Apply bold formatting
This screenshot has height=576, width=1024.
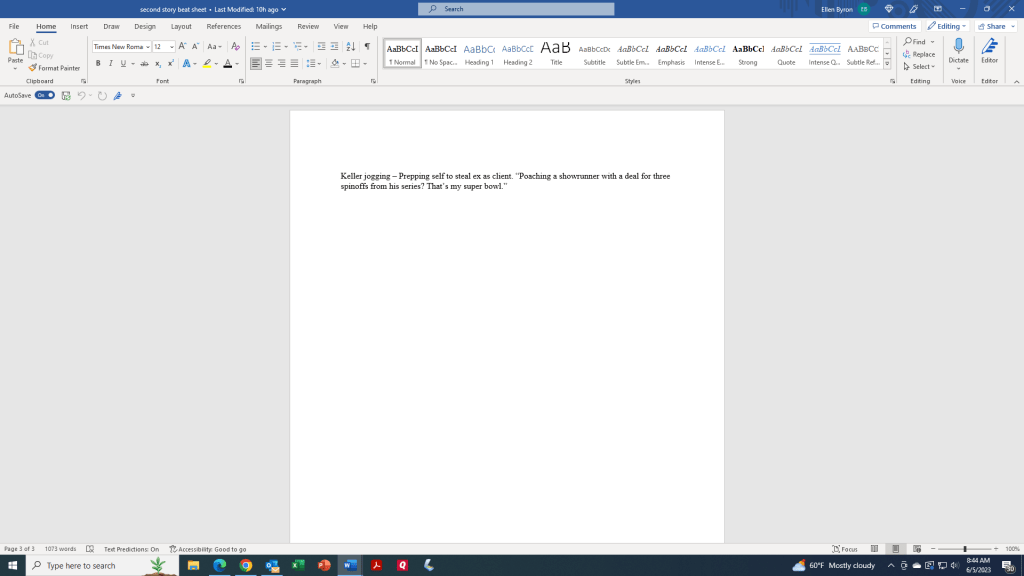pos(98,63)
